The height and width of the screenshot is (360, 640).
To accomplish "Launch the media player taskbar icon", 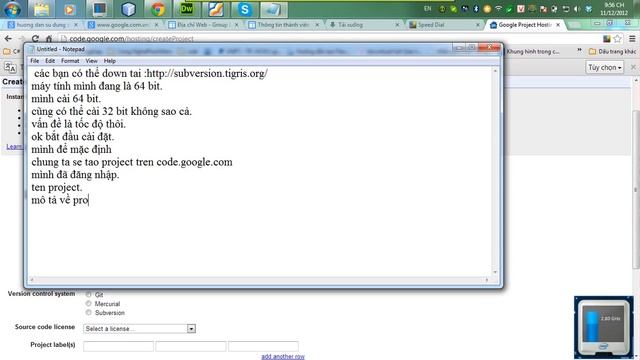I will (x=70, y=9).
